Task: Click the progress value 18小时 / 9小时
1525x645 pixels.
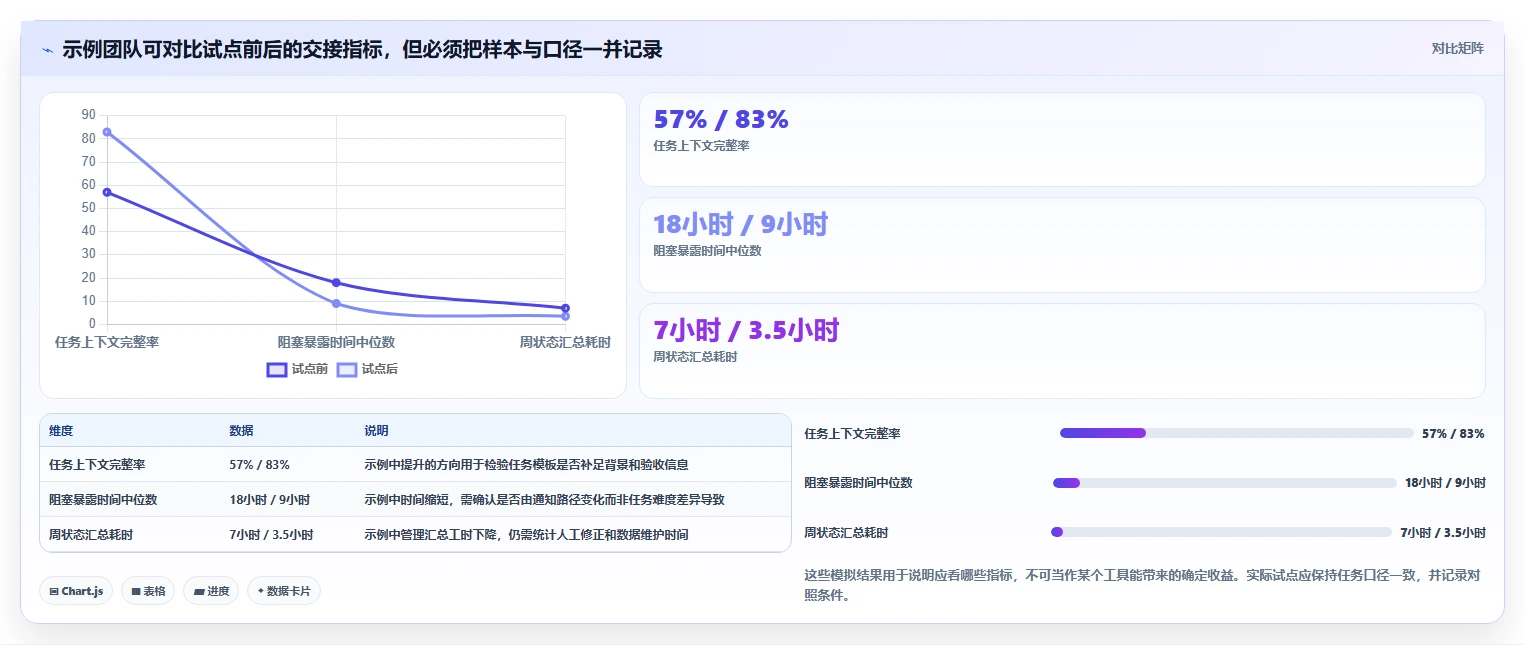Action: (1445, 483)
